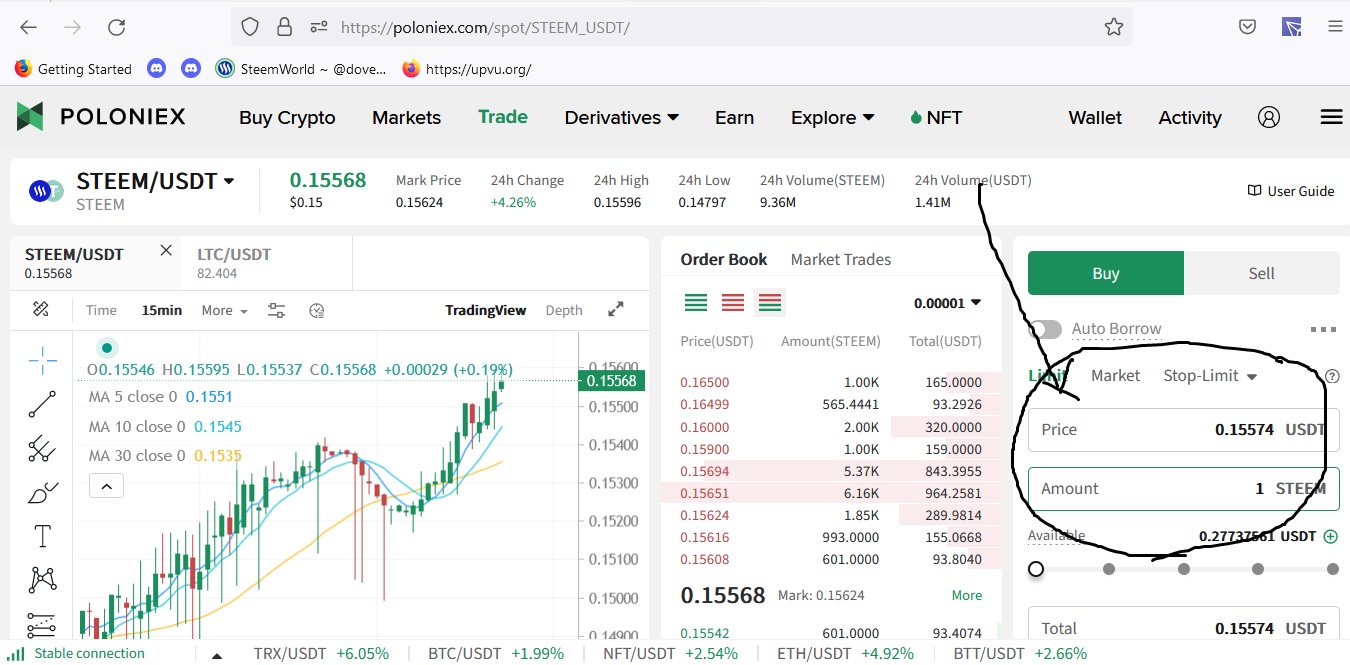Select the 15min timeframe
Viewport: 1350px width, 665px height.
pyautogui.click(x=162, y=310)
